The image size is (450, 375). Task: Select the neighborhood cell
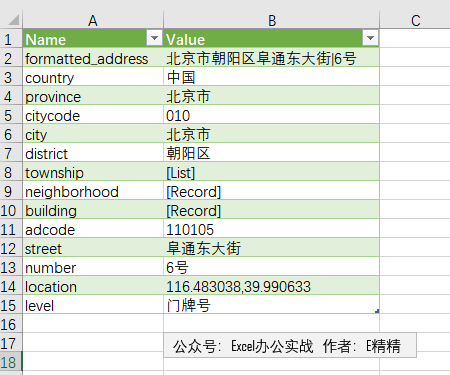pyautogui.click(x=93, y=191)
